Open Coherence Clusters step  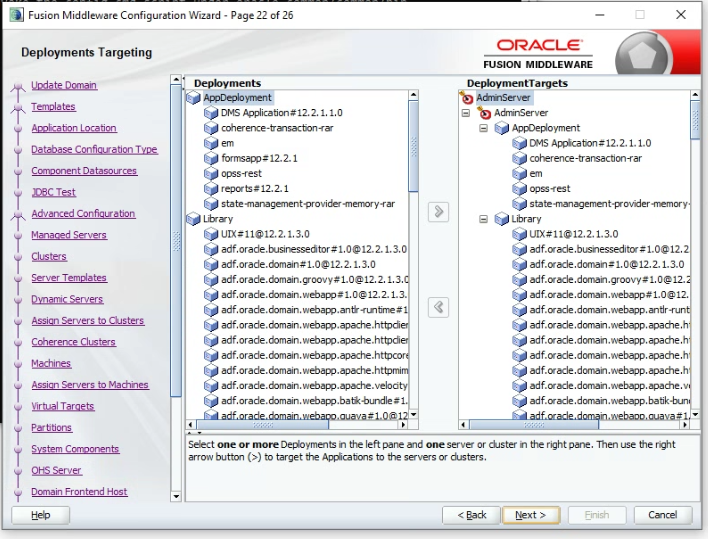click(x=74, y=342)
